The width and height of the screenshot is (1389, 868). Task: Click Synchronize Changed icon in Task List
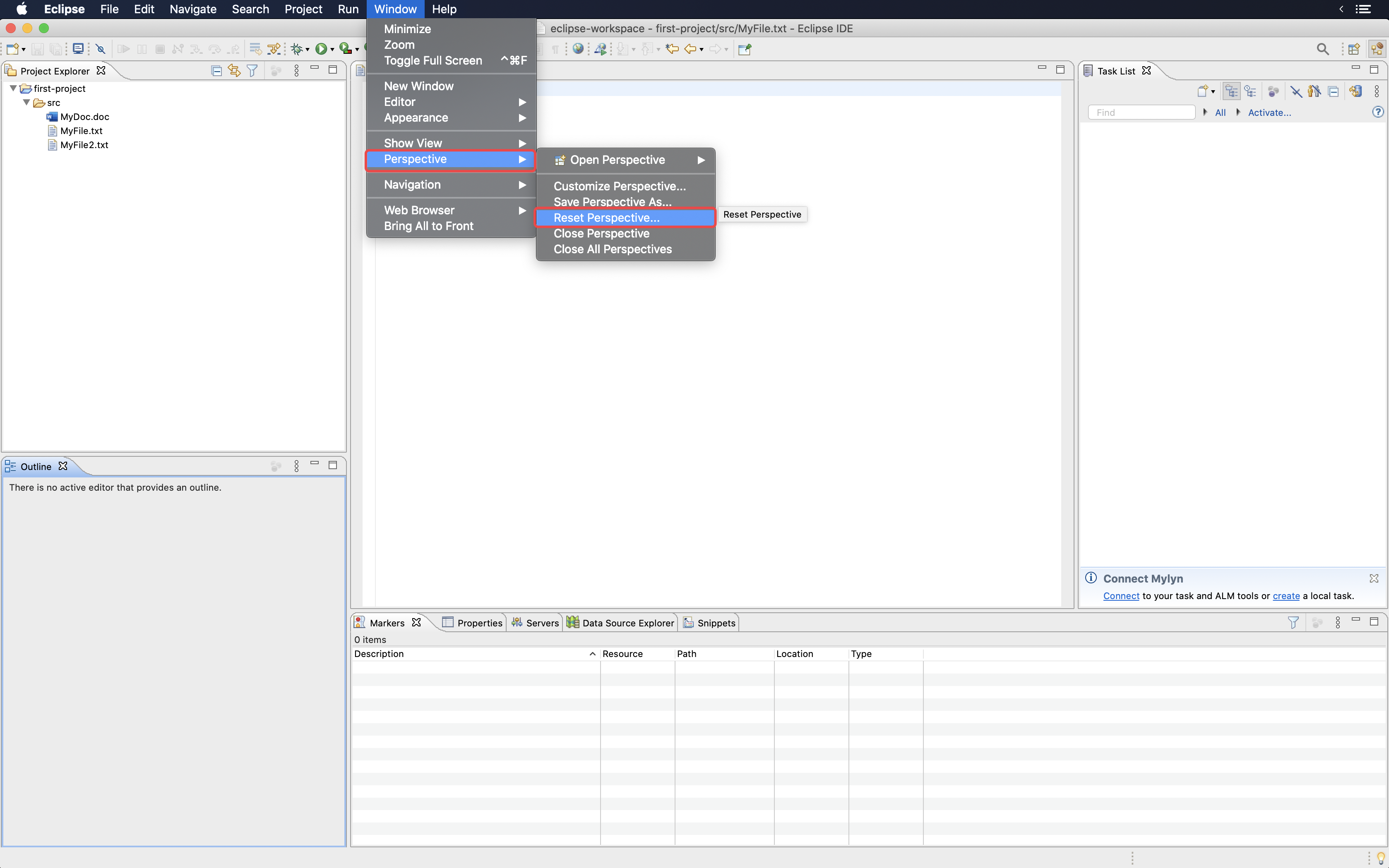(1356, 91)
